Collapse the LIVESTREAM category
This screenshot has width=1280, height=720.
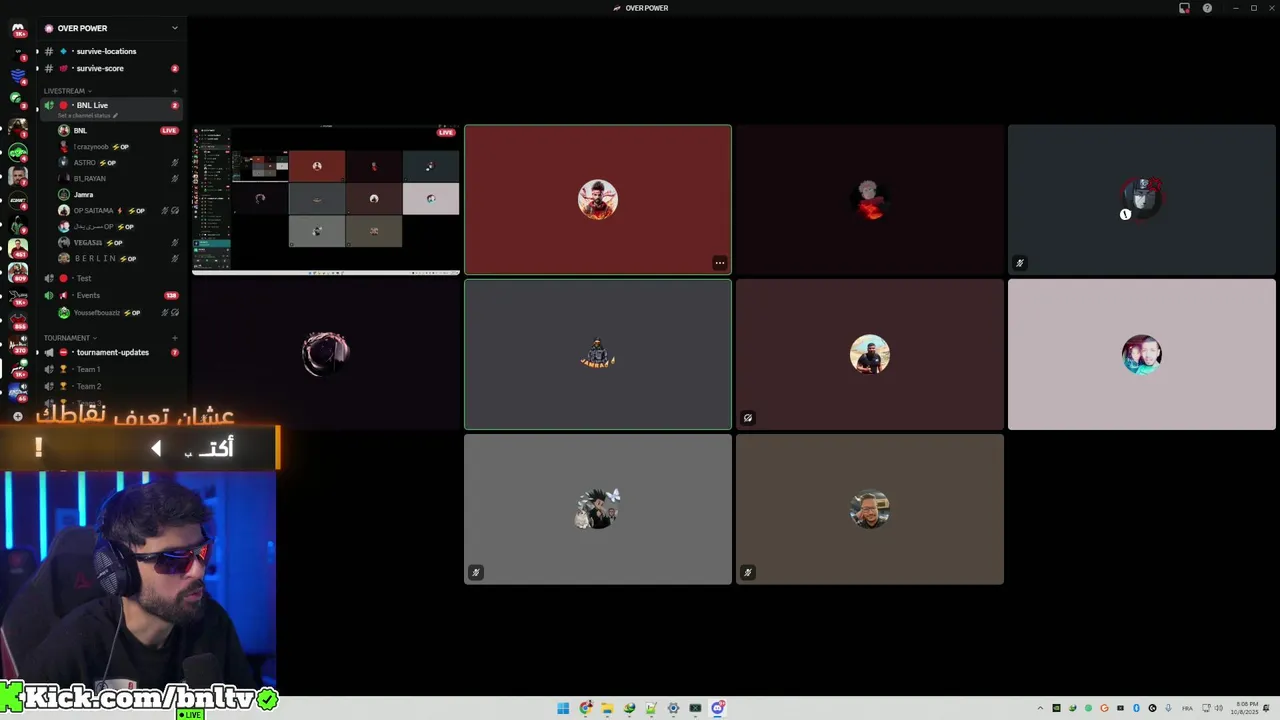67,91
